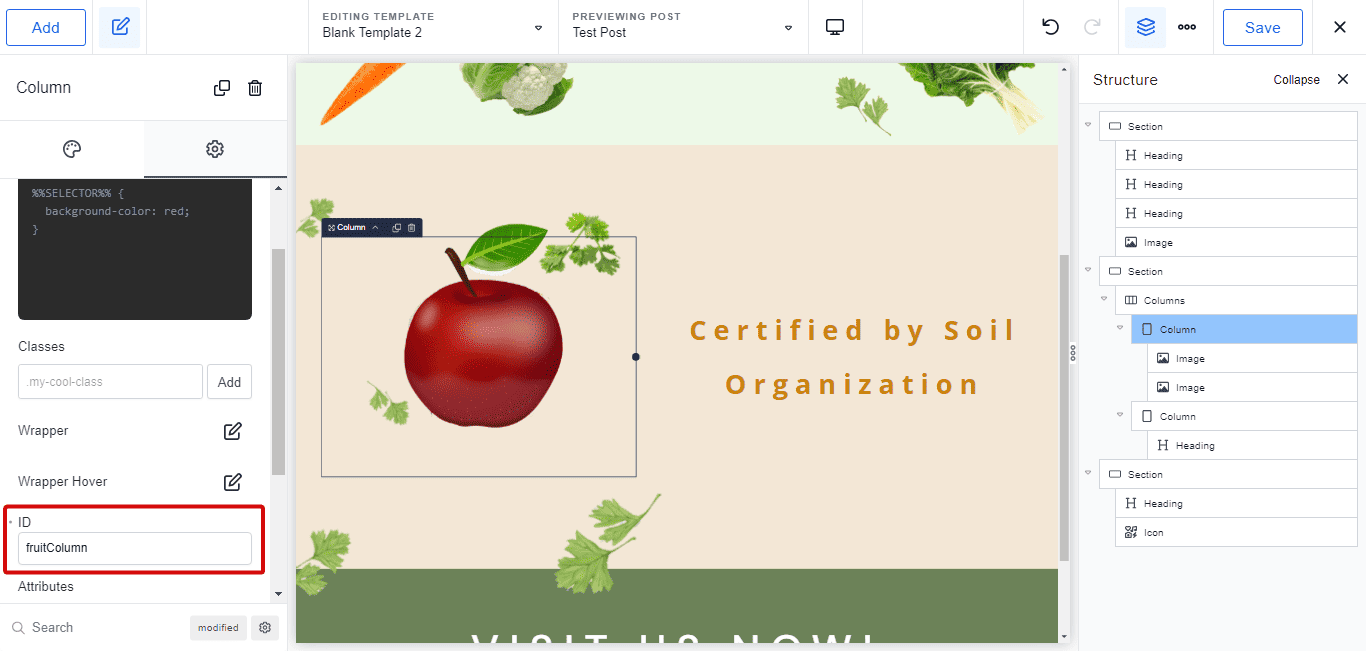1366x651 pixels.
Task: Click the Save button
Action: (x=1262, y=27)
